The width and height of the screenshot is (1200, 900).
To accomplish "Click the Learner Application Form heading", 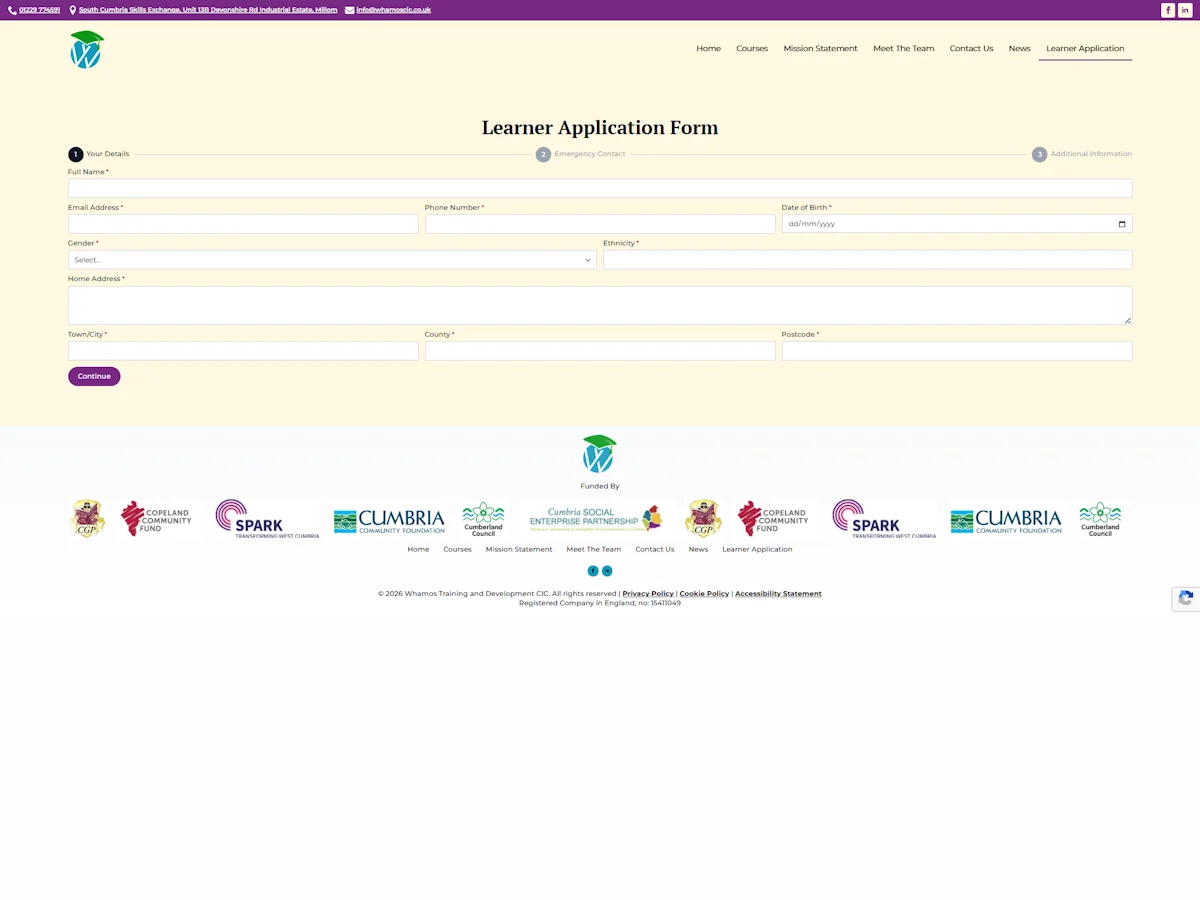I will coord(600,127).
